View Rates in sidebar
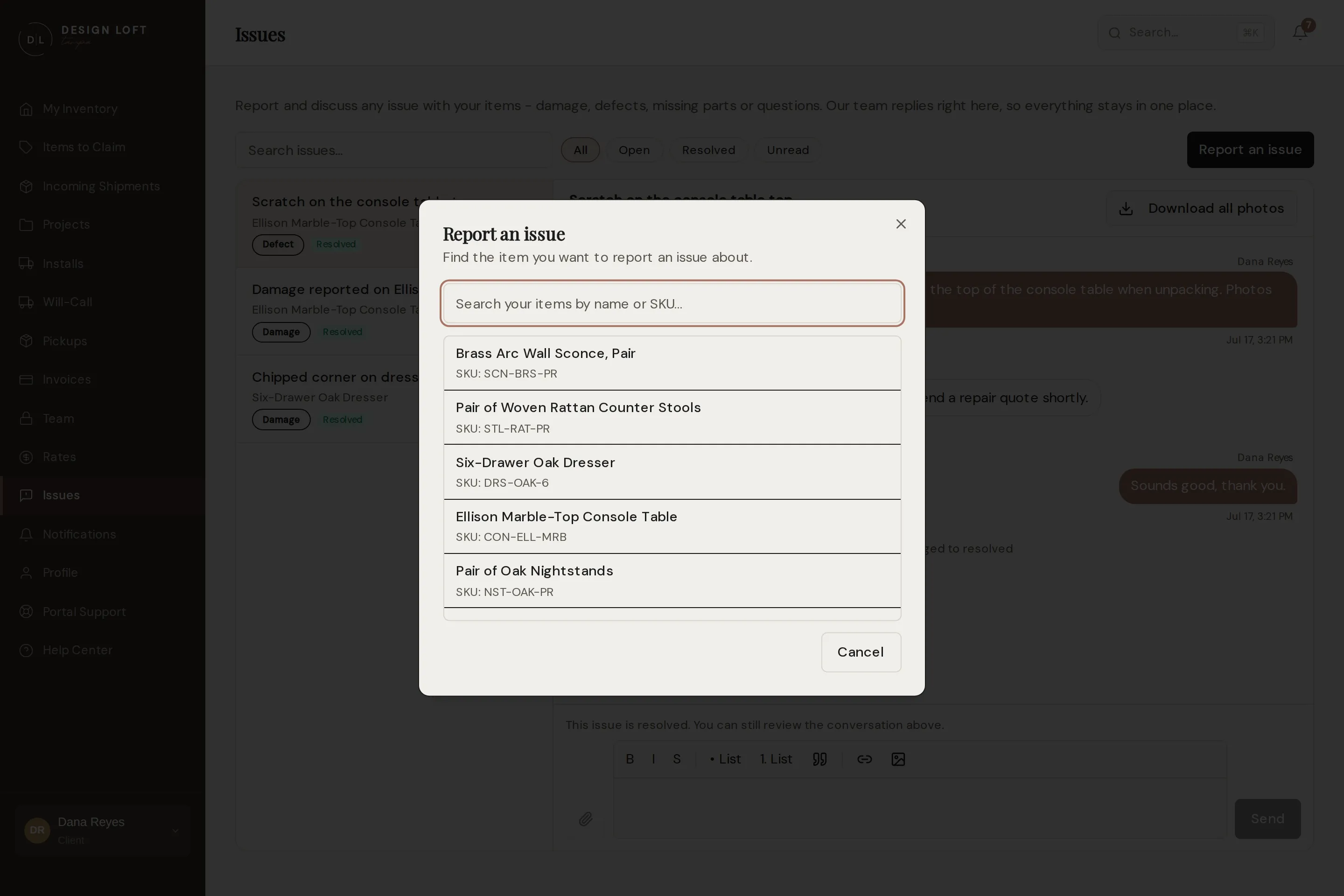Screen dimensions: 1344x896 click(103, 456)
